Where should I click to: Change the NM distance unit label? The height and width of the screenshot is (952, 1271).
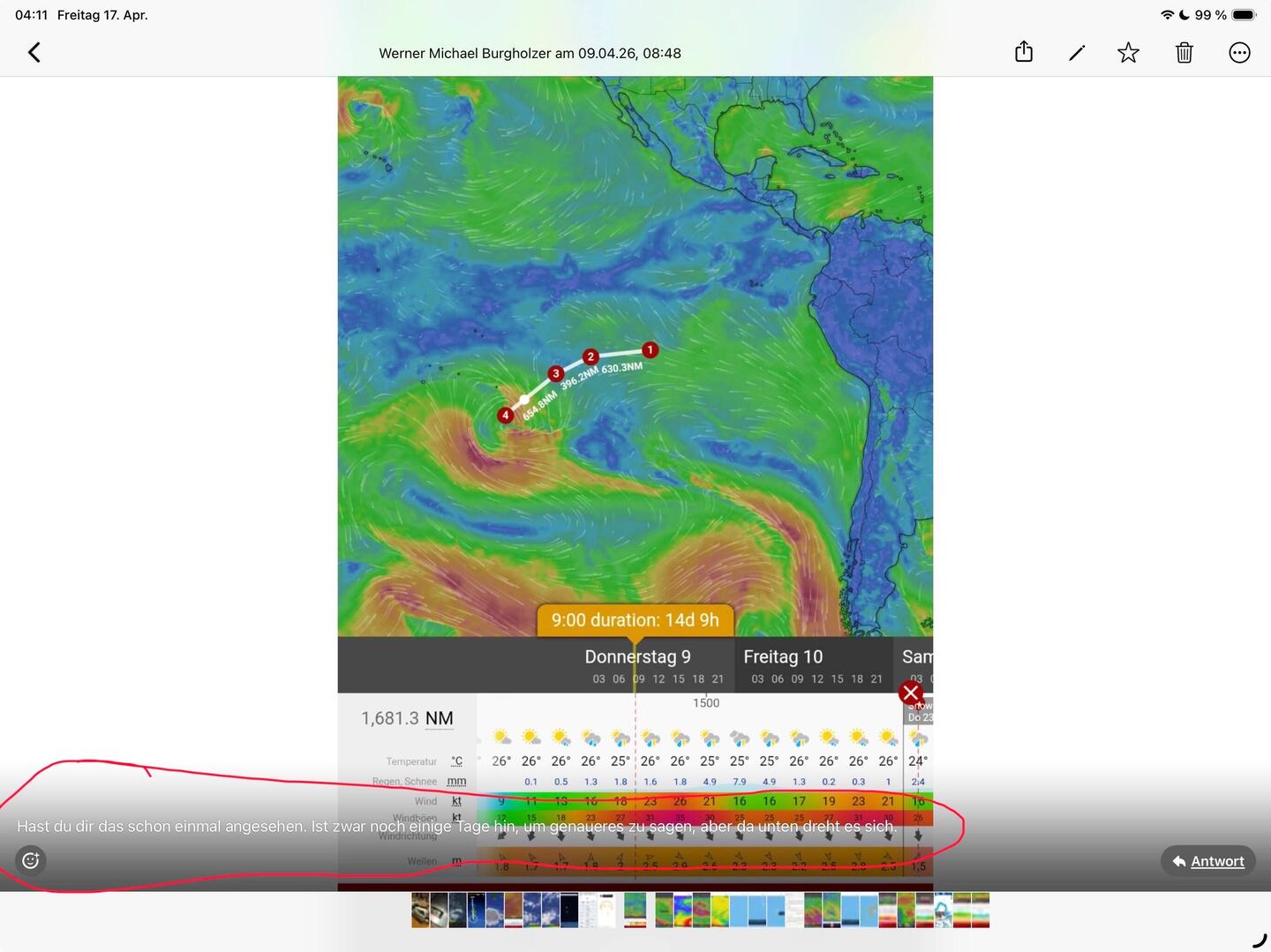coord(439,719)
